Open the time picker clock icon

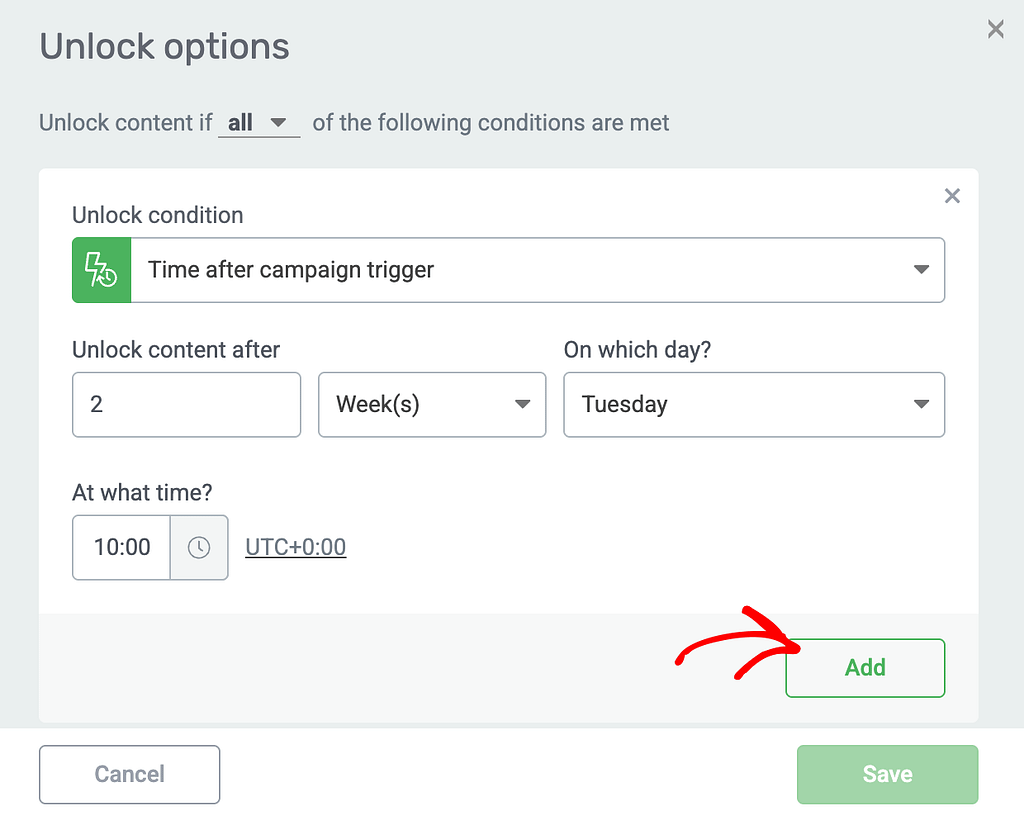pos(199,547)
